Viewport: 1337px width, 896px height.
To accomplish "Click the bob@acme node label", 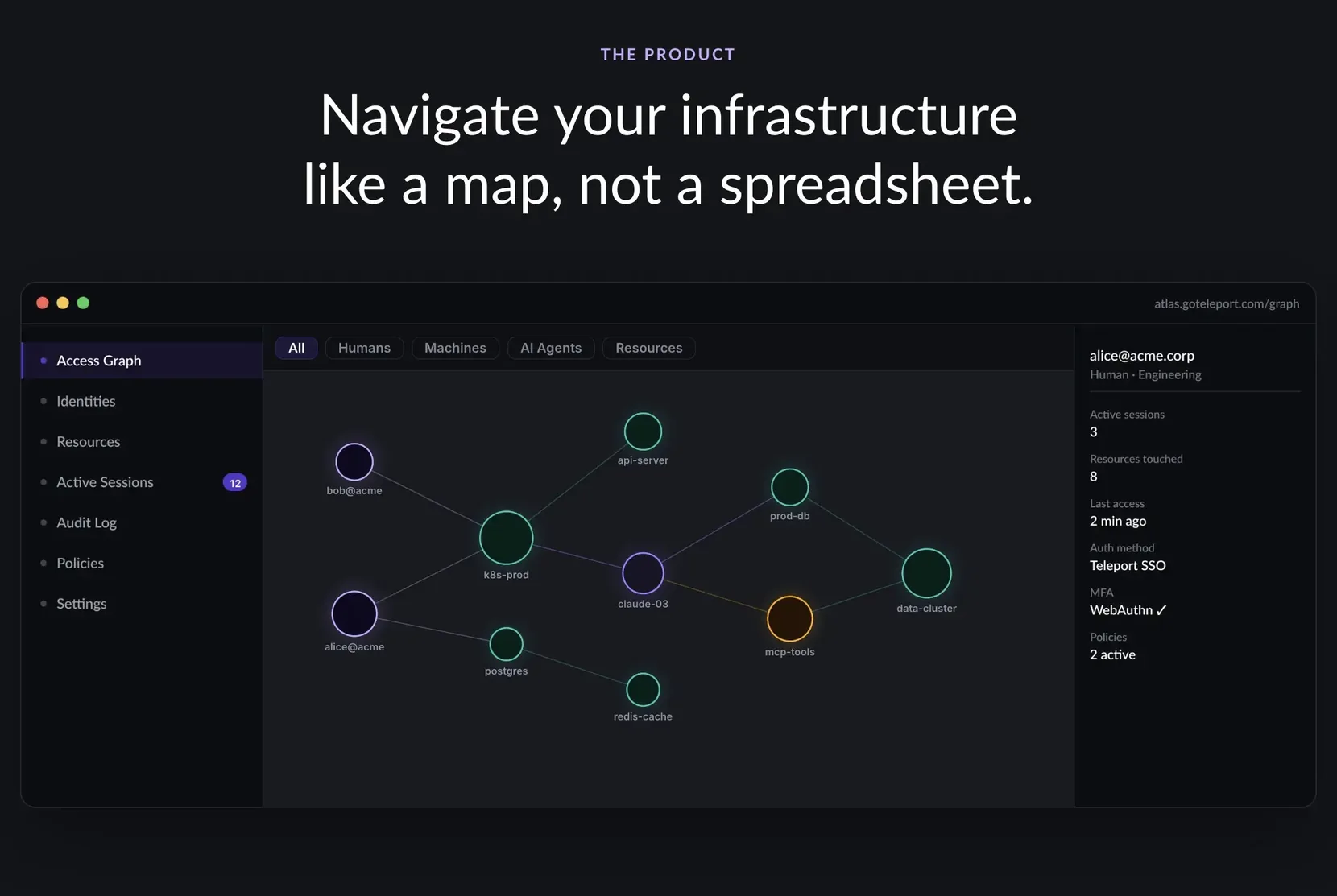I will click(x=354, y=490).
